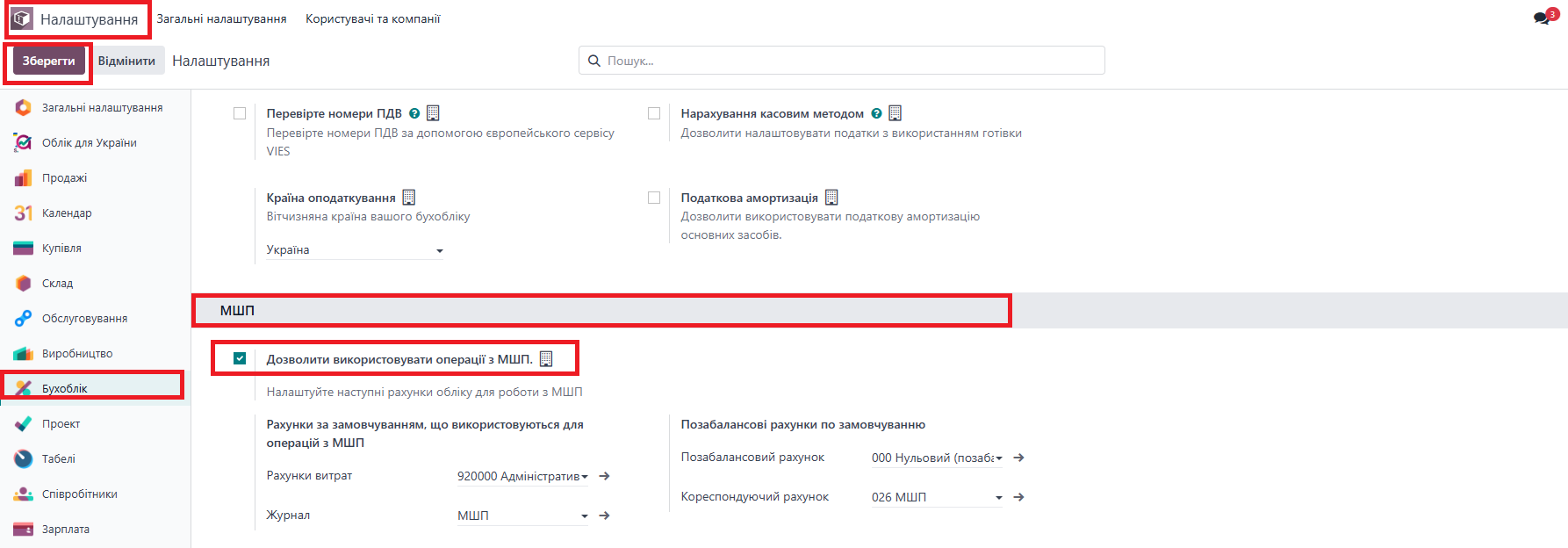Click company icon beside Податкова амортизація
1568x548 pixels.
pyautogui.click(x=831, y=198)
